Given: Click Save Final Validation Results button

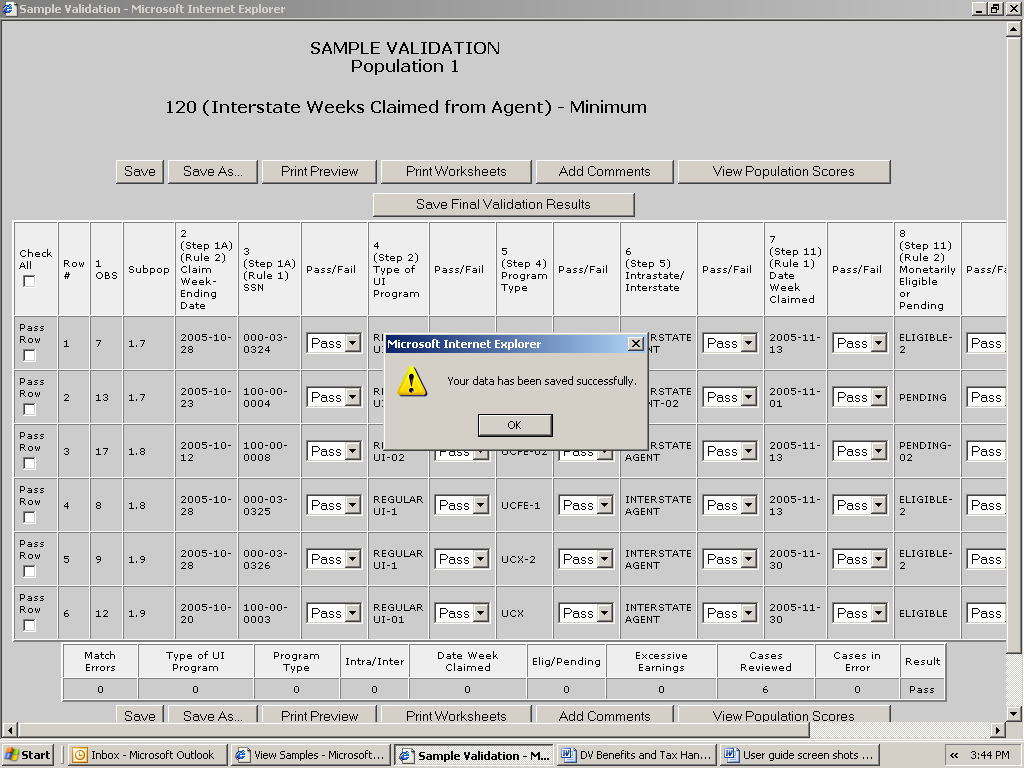Looking at the screenshot, I should pyautogui.click(x=503, y=204).
